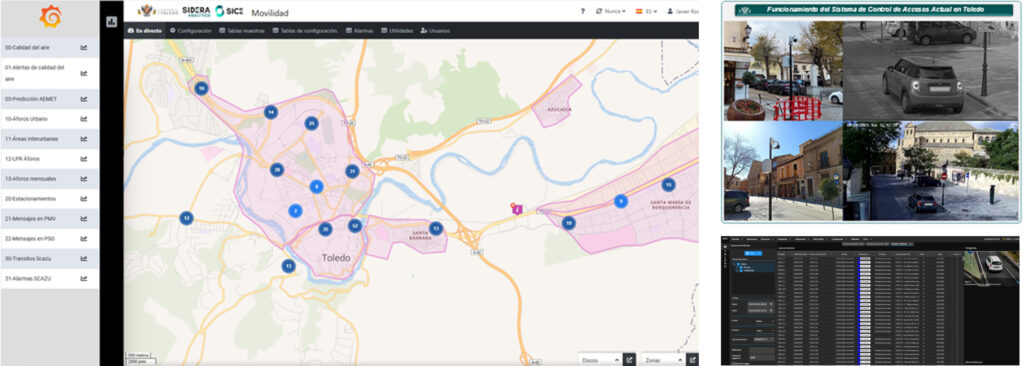Viewport: 1024px width, 366px height.
Task: Click the Javier user account button
Action: pyautogui.click(x=682, y=12)
